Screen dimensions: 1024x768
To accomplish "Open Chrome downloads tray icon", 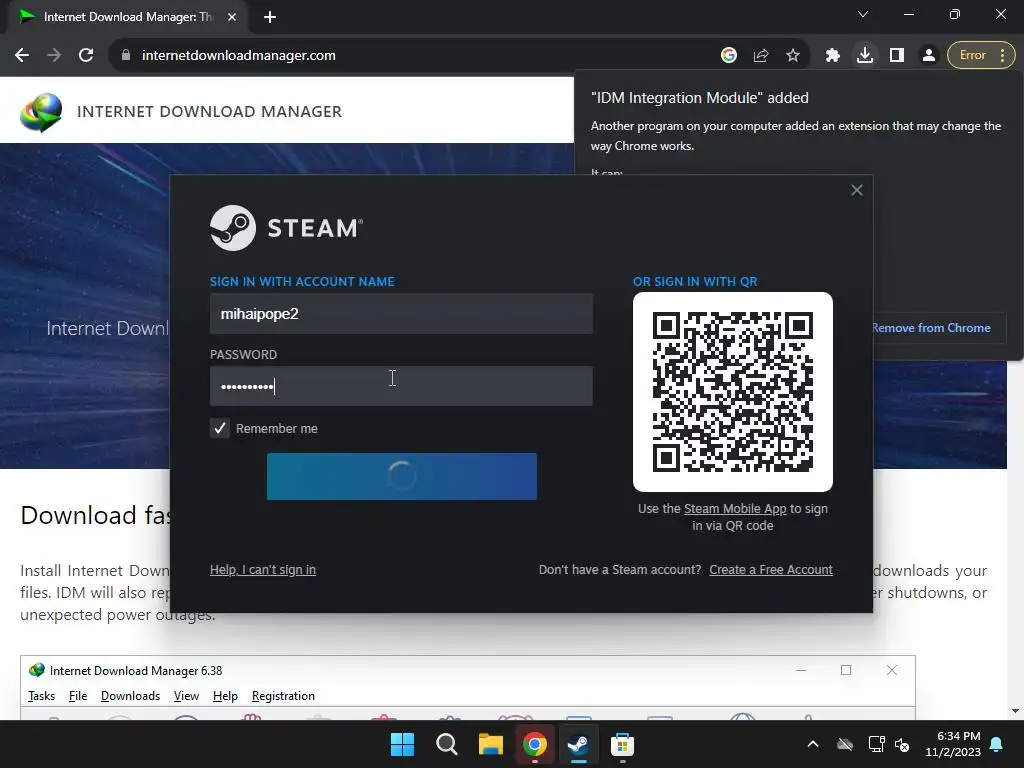I will coord(865,56).
